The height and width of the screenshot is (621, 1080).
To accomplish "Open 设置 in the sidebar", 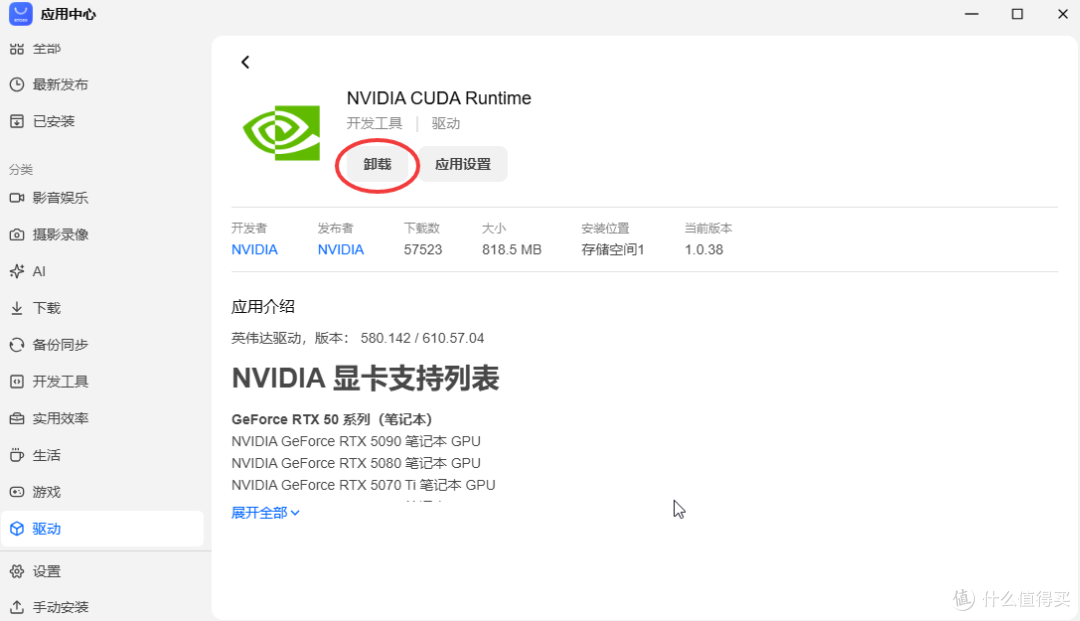I will 47,571.
